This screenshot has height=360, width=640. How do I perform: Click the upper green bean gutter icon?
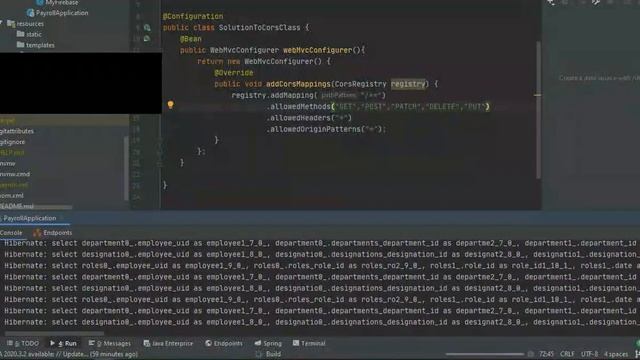147,28
